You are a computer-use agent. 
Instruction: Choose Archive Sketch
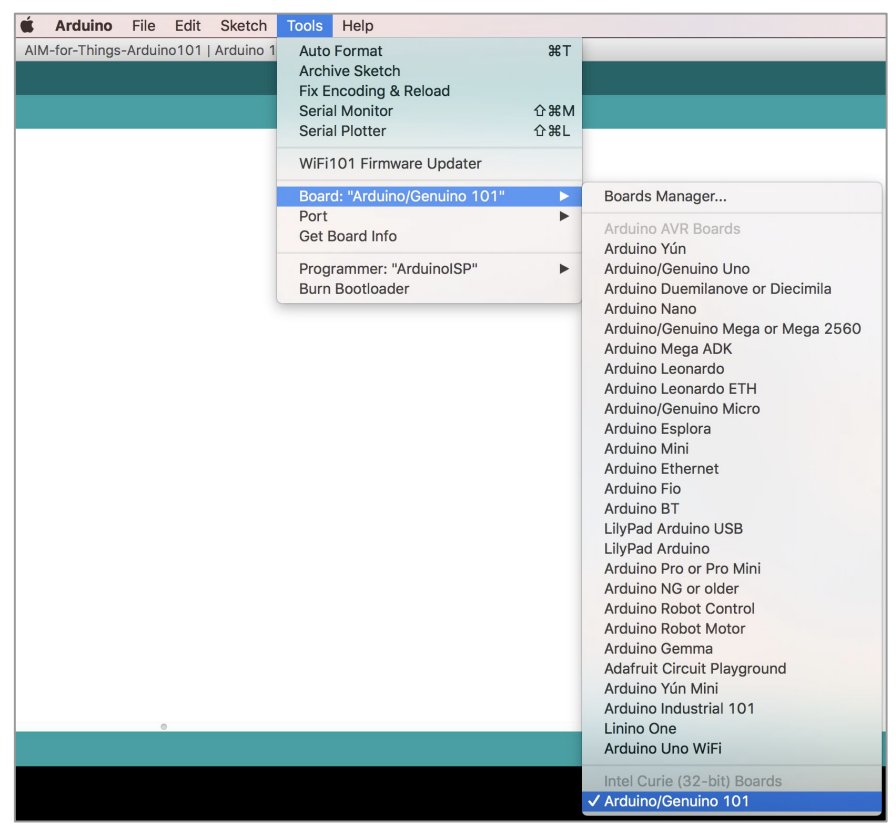pos(429,71)
